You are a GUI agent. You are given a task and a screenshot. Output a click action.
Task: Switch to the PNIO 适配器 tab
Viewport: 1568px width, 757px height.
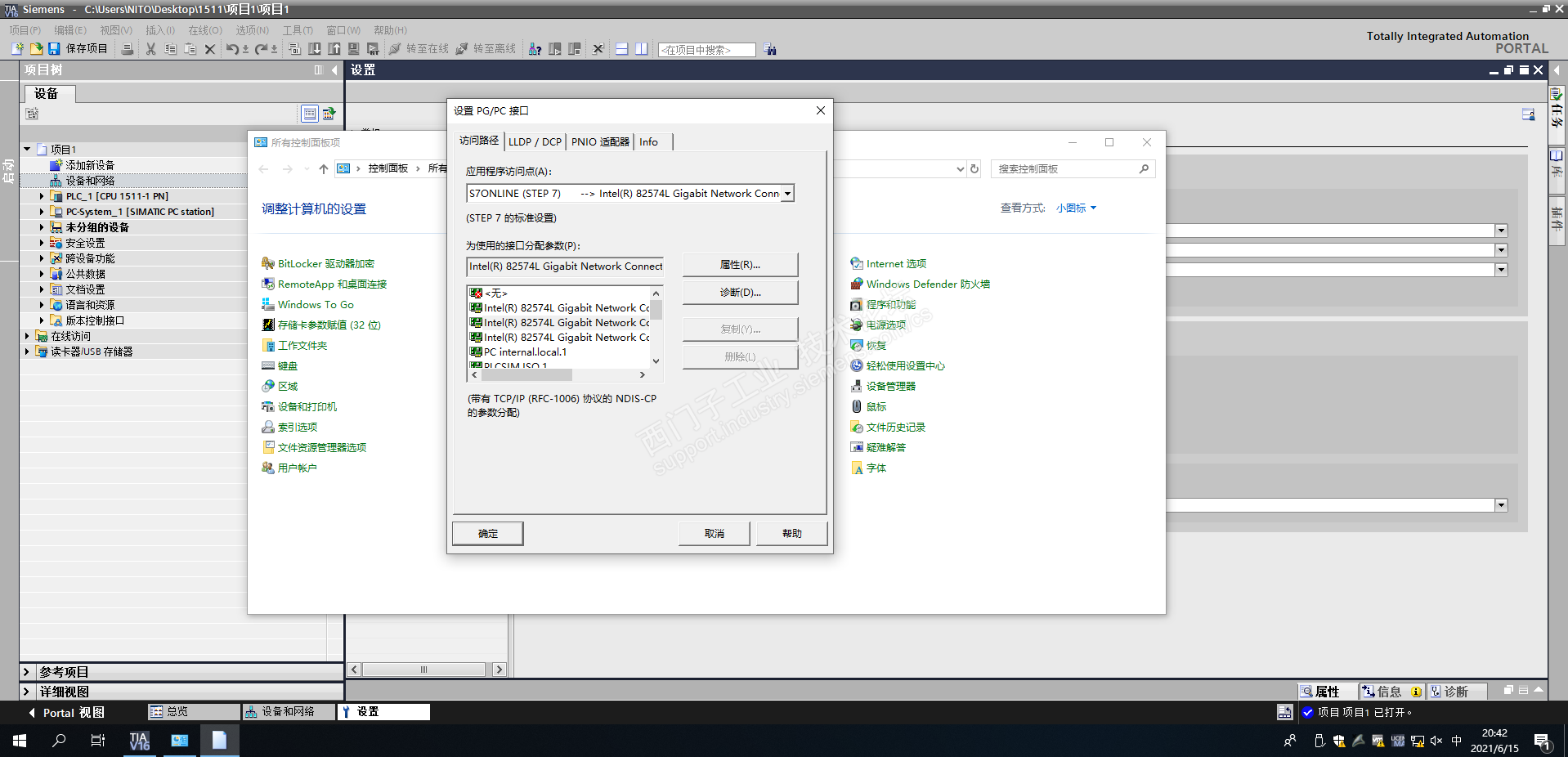[x=600, y=142]
